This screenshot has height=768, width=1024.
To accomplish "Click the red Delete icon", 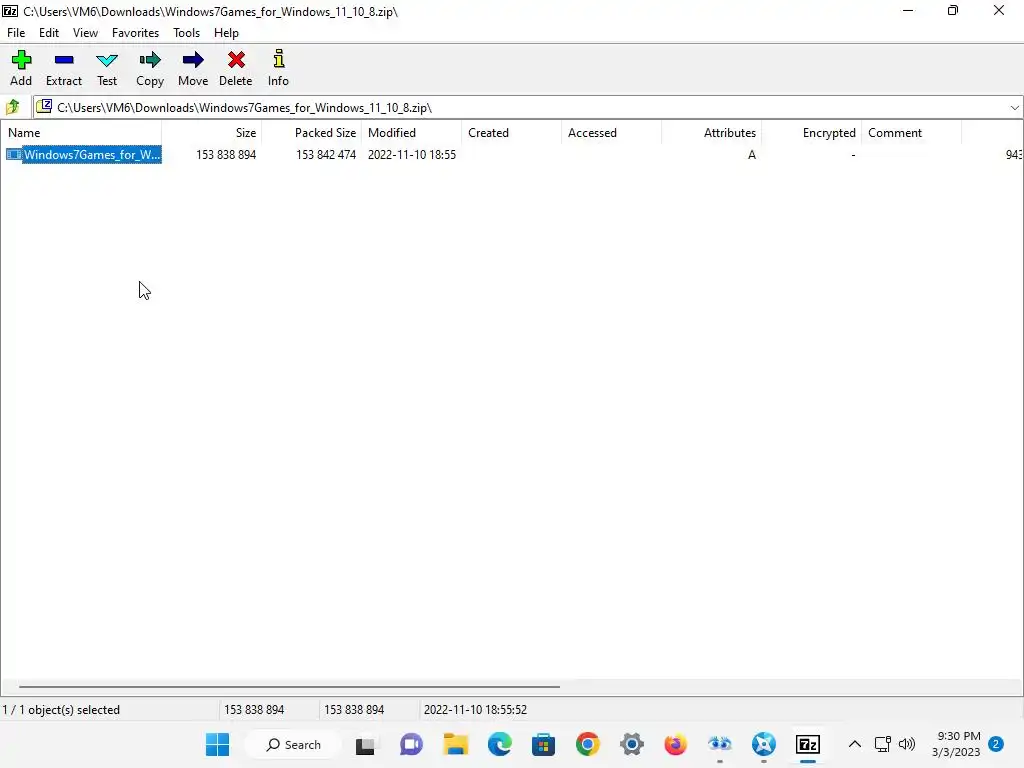I will point(236,68).
